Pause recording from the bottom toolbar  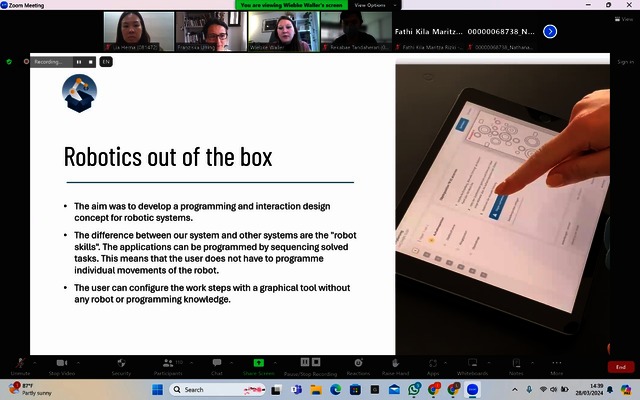305,362
